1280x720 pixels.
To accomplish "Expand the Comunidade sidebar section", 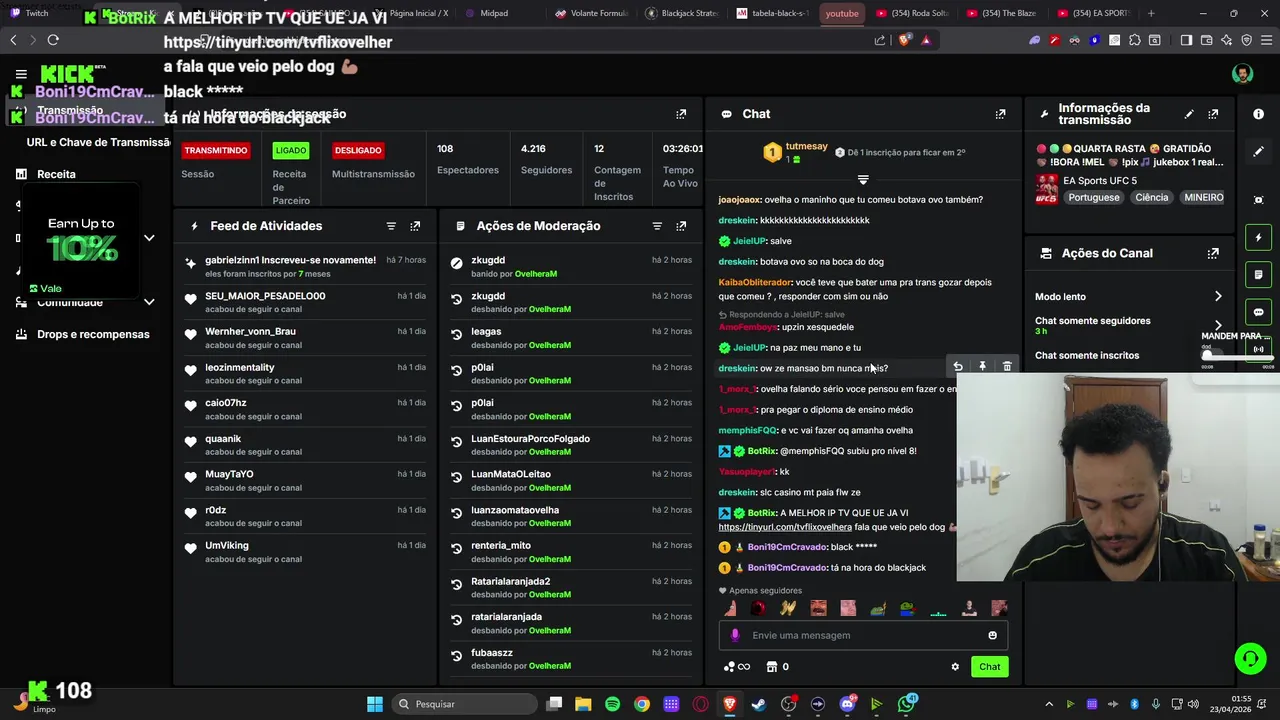I will 149,302.
